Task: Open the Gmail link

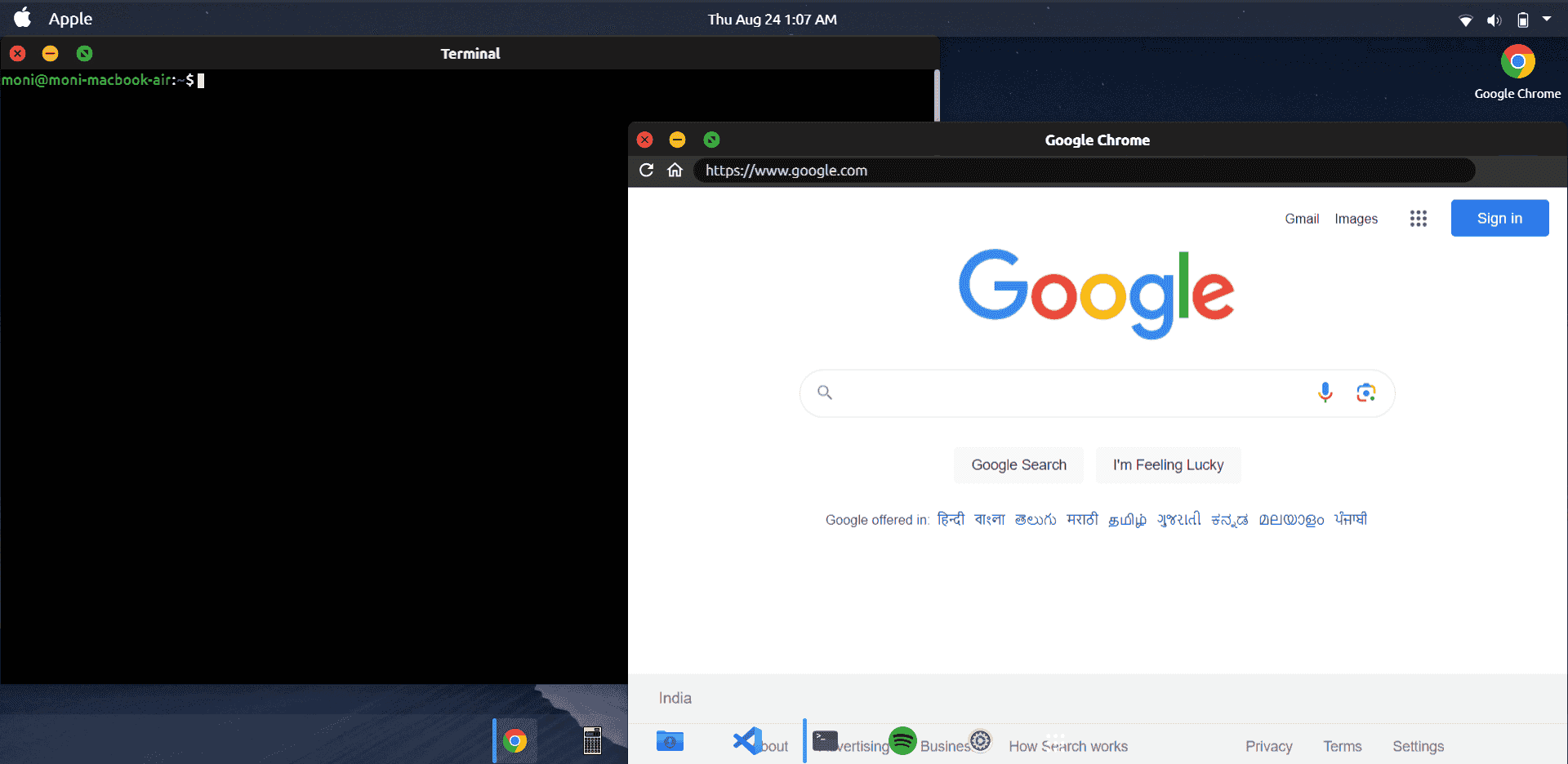Action: click(x=1302, y=219)
